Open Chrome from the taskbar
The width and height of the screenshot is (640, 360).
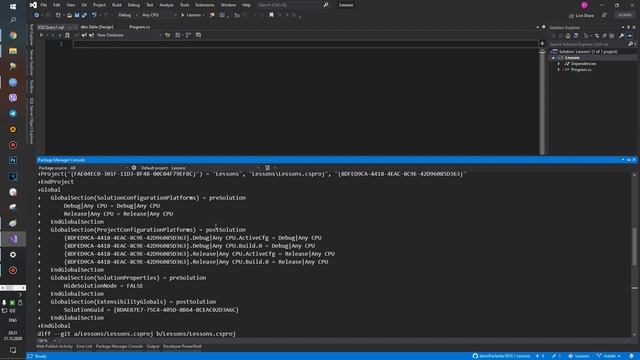13,36
